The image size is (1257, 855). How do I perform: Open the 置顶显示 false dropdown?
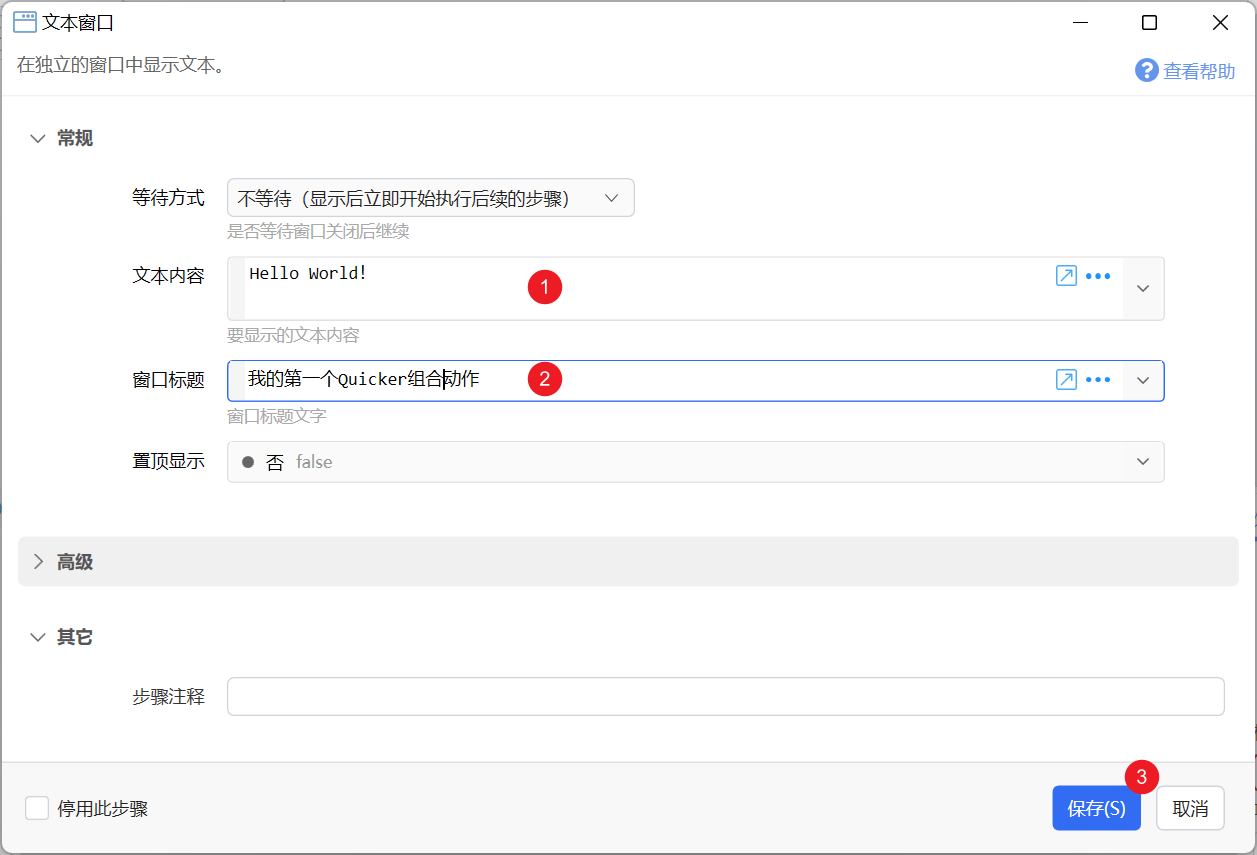[x=696, y=462]
